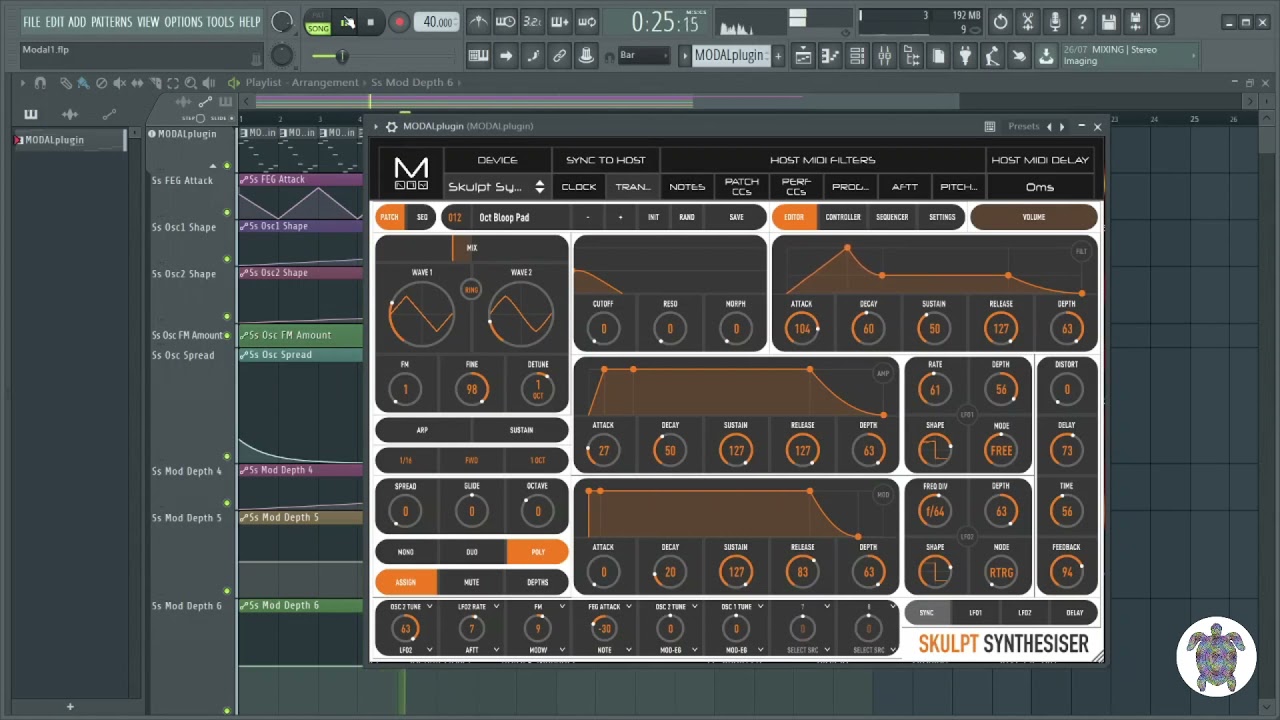Open the playlist view icon
Viewport: 1280px width, 720px height.
(803, 56)
